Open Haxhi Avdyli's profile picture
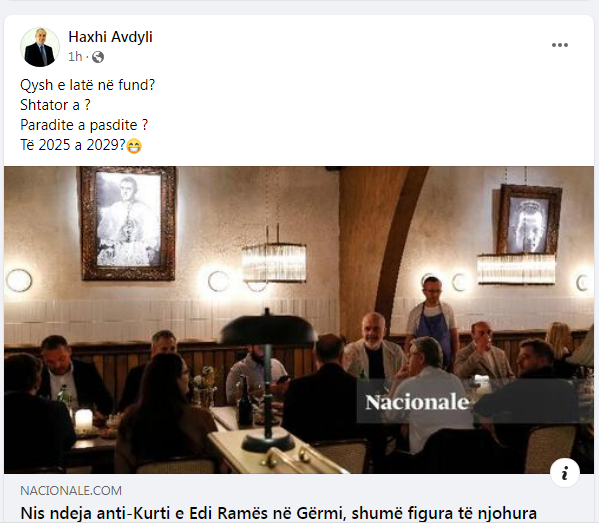 [40, 47]
